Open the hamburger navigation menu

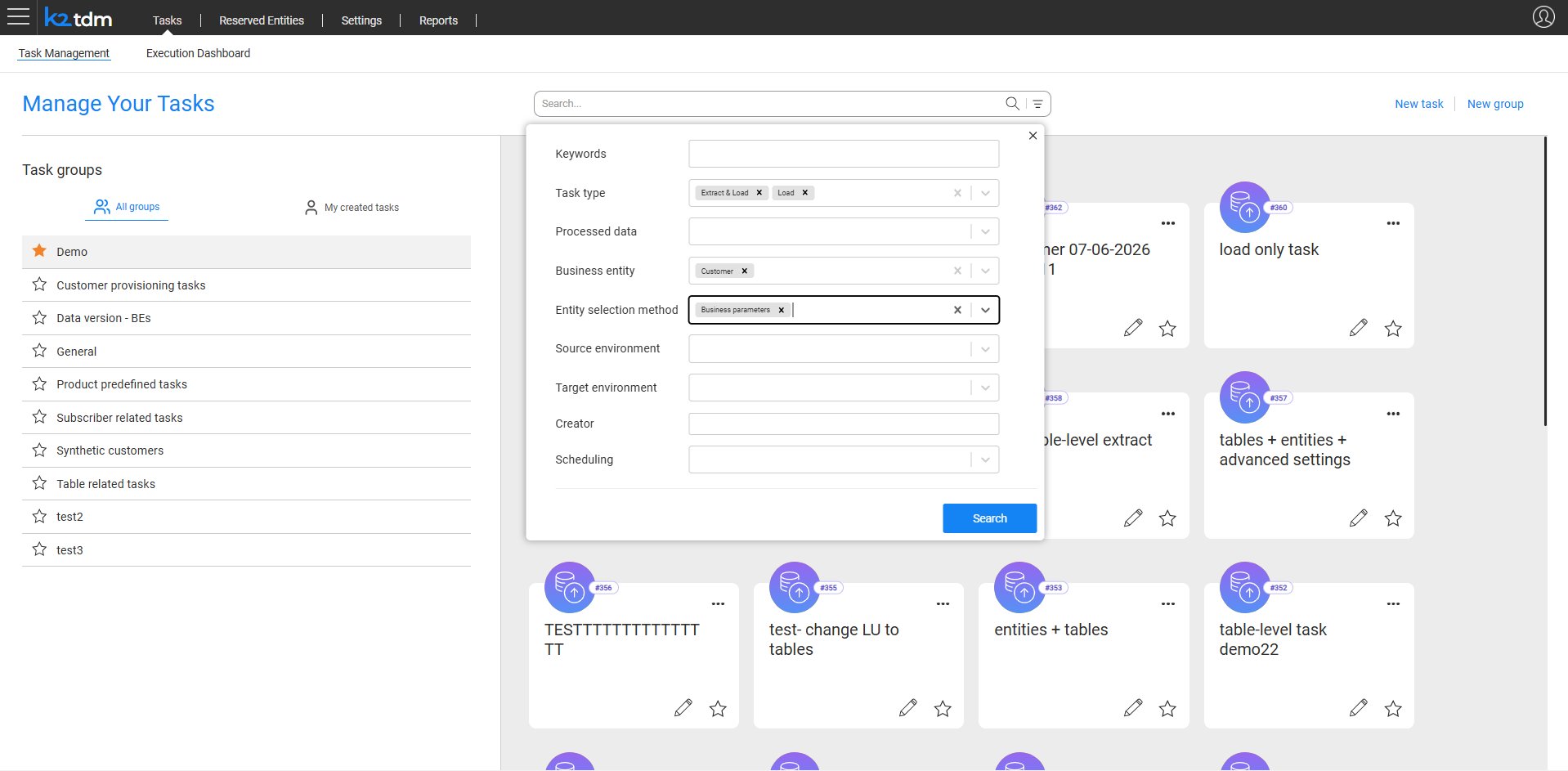pos(18,16)
